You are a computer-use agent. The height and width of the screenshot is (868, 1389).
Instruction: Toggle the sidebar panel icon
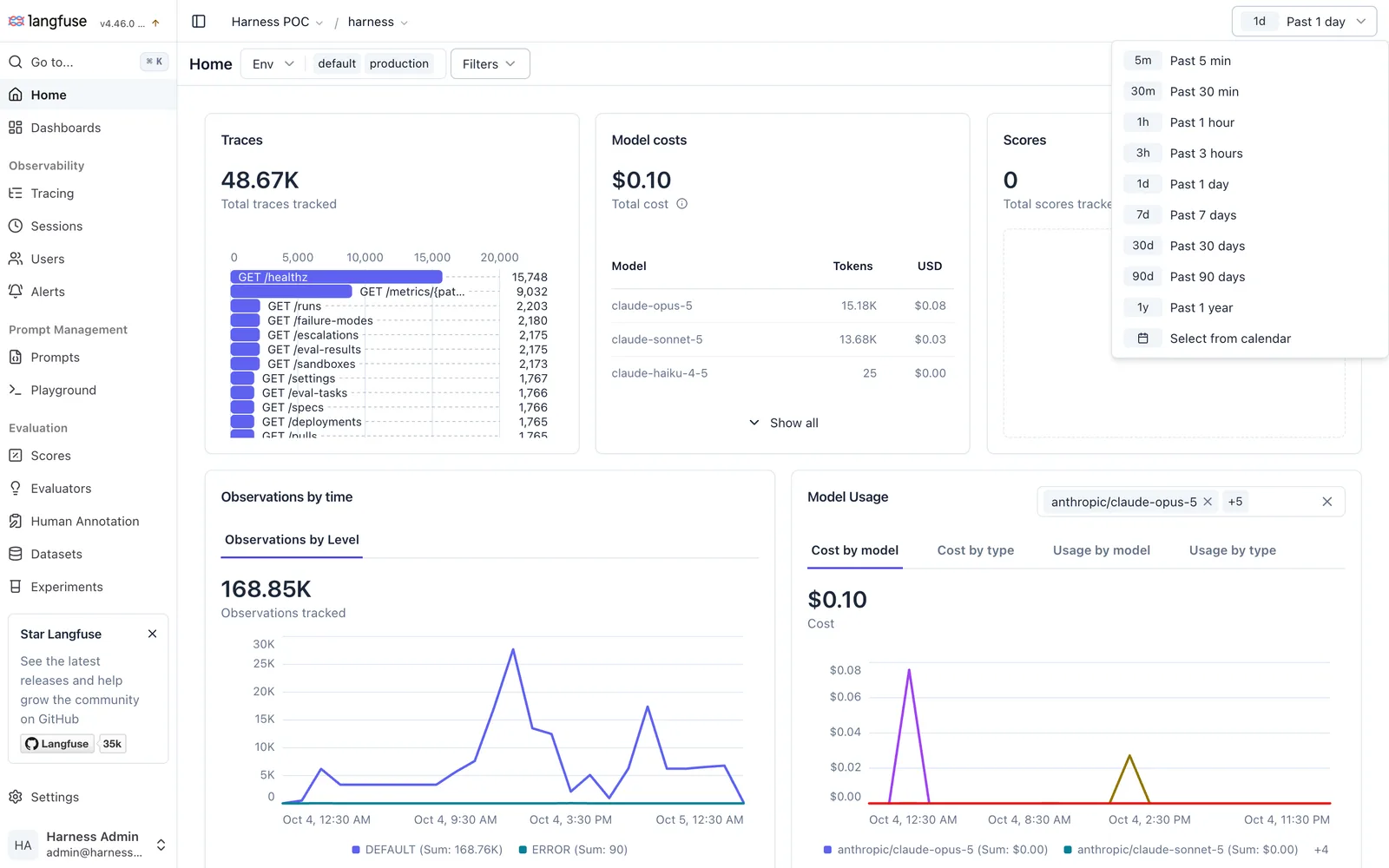pos(199,22)
